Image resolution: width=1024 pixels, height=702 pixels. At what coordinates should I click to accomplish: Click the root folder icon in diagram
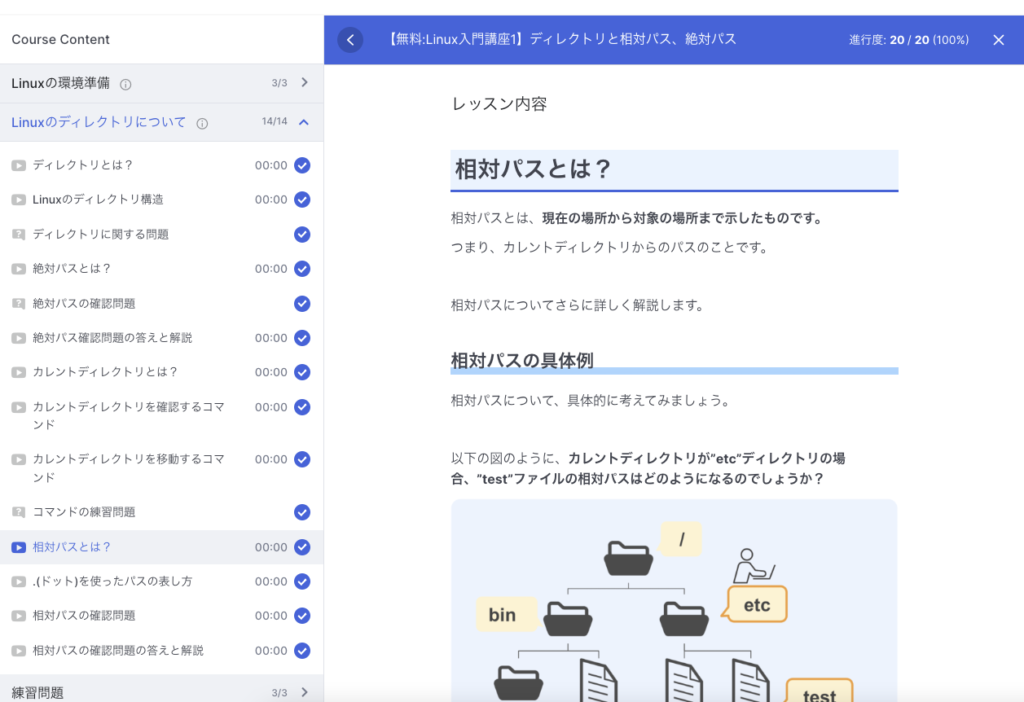[628, 558]
